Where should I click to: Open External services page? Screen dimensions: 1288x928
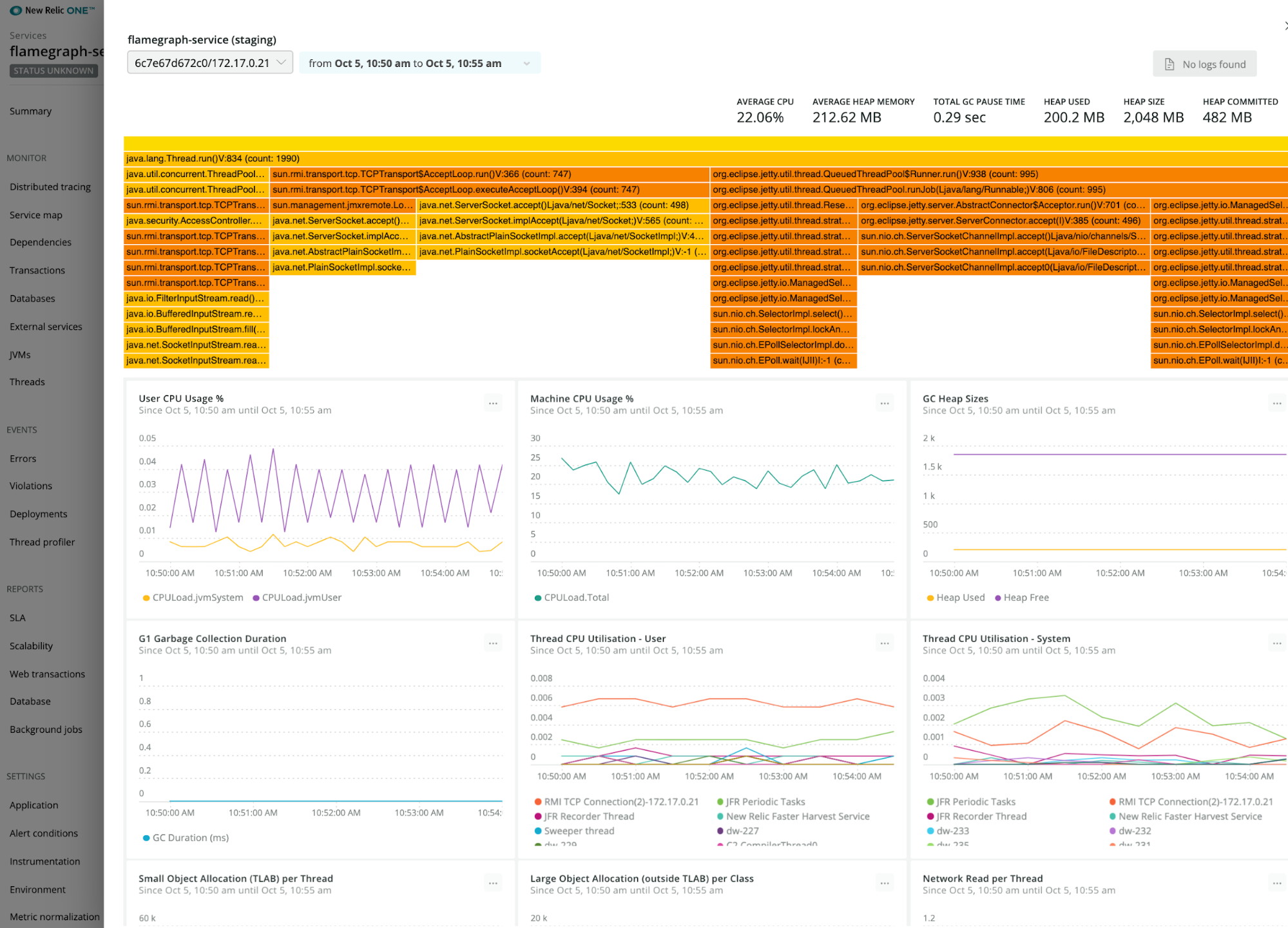coord(46,327)
